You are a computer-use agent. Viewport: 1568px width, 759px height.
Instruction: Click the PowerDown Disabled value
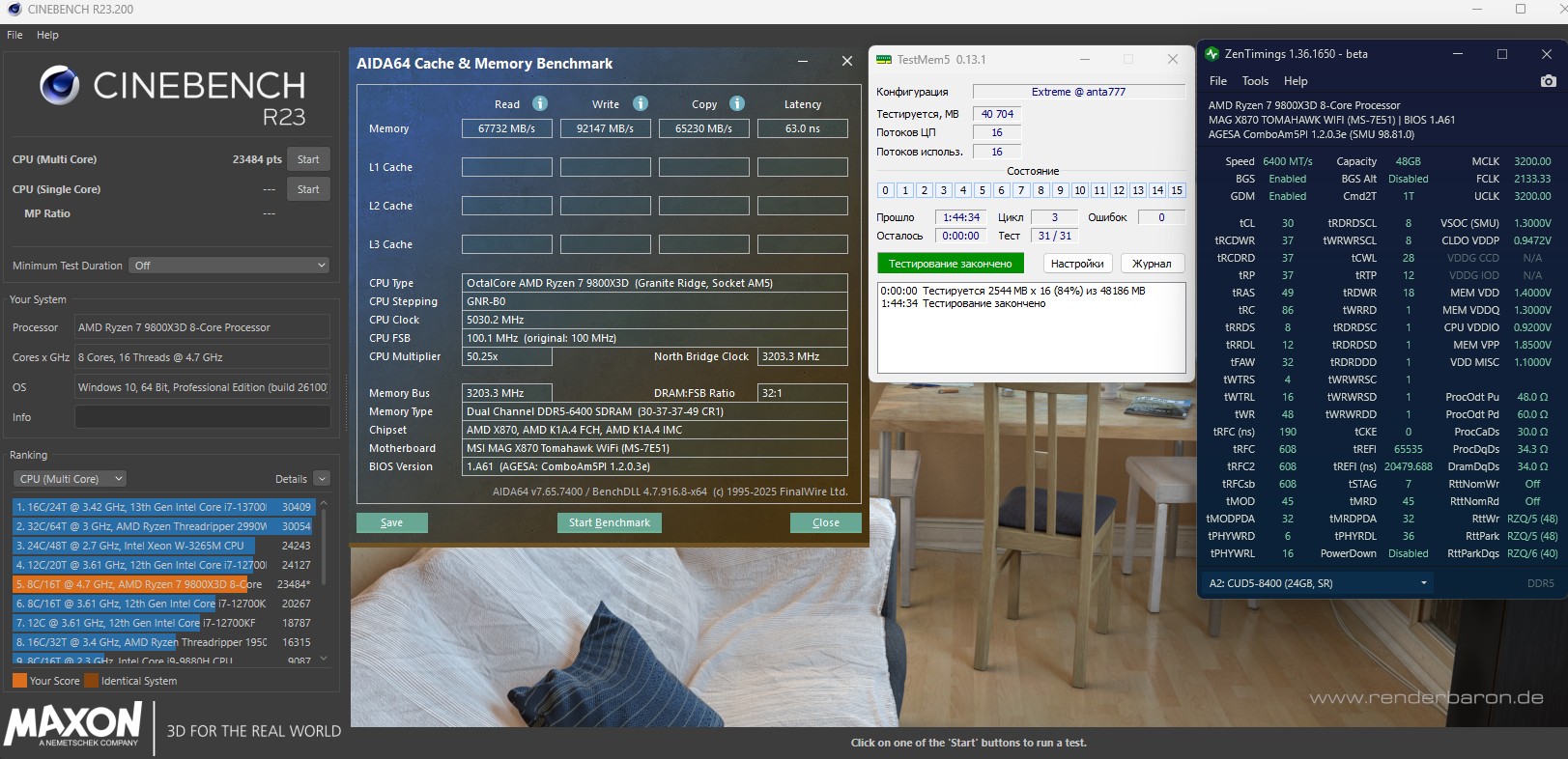1409,553
